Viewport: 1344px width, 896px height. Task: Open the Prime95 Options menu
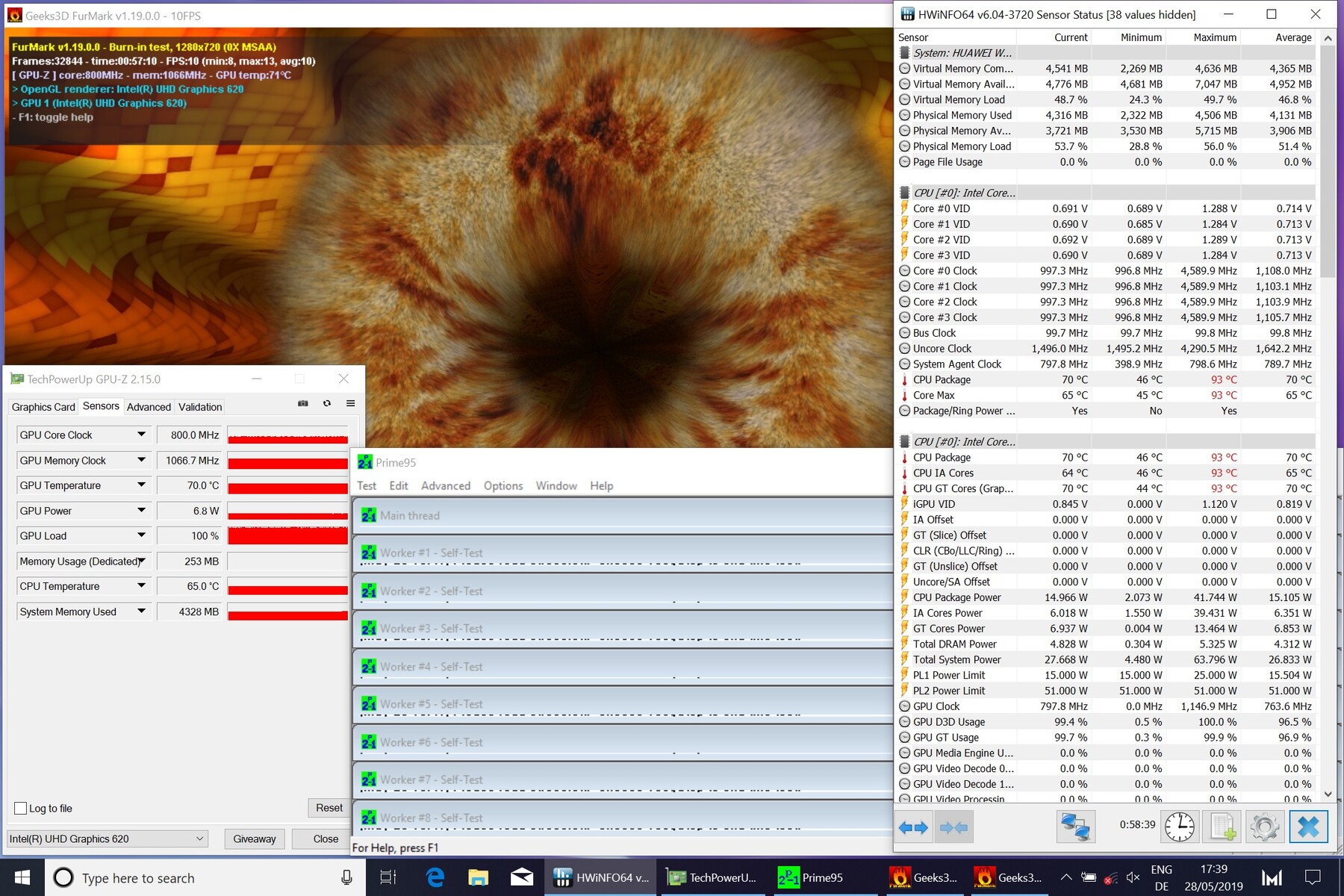[x=503, y=485]
